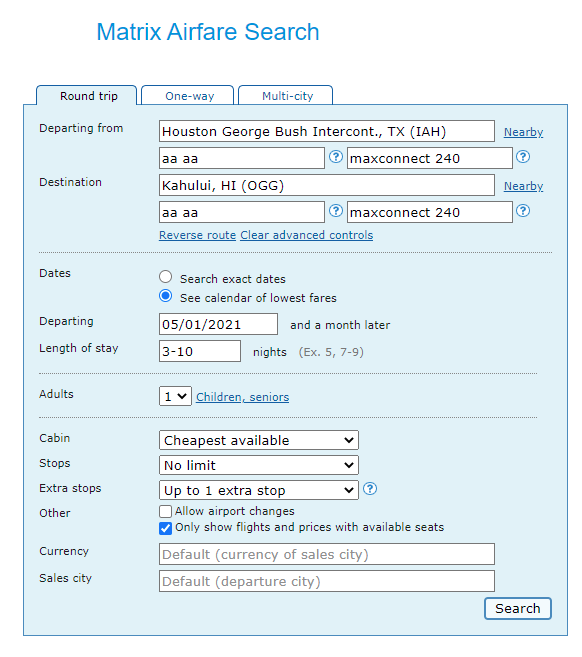Select See calendar of lowest fares

pyautogui.click(x=166, y=296)
